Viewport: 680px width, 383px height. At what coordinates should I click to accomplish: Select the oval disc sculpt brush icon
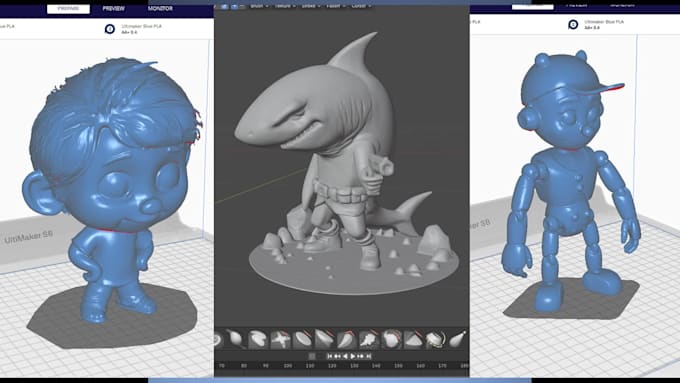click(x=303, y=339)
